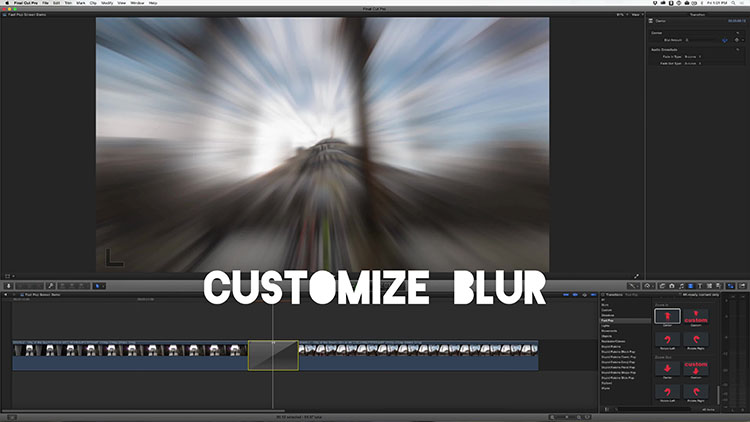750x422 pixels.
Task: Open the keyword editor key icon
Action: point(51,286)
